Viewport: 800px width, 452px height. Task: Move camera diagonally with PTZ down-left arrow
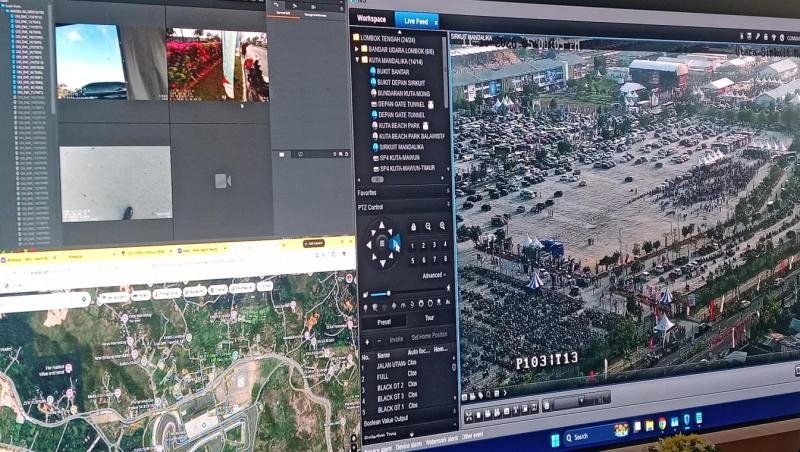point(372,257)
